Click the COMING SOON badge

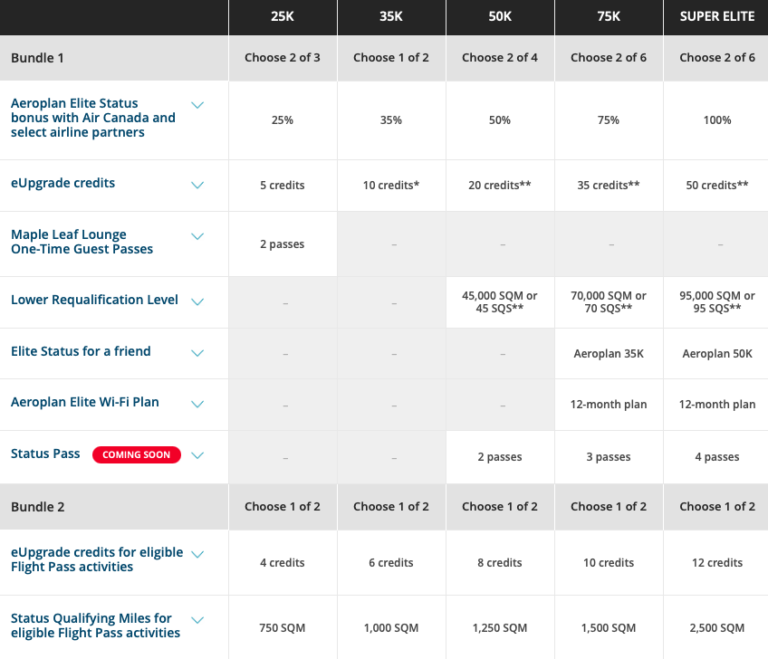(137, 455)
